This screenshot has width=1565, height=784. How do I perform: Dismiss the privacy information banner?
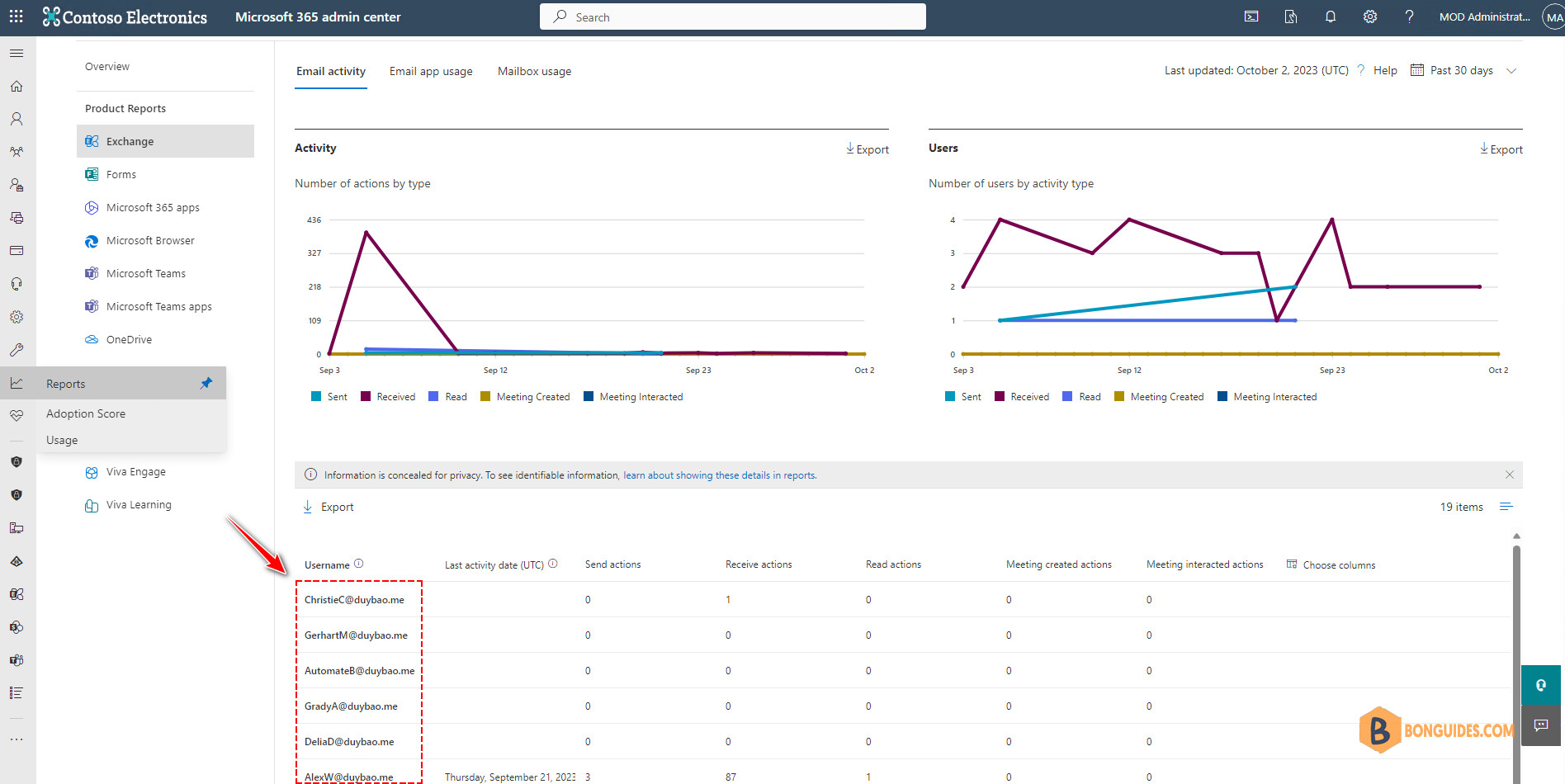pos(1510,475)
